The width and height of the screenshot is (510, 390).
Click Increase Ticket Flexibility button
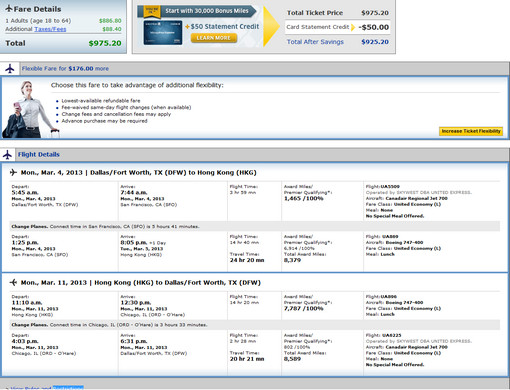coord(471,131)
